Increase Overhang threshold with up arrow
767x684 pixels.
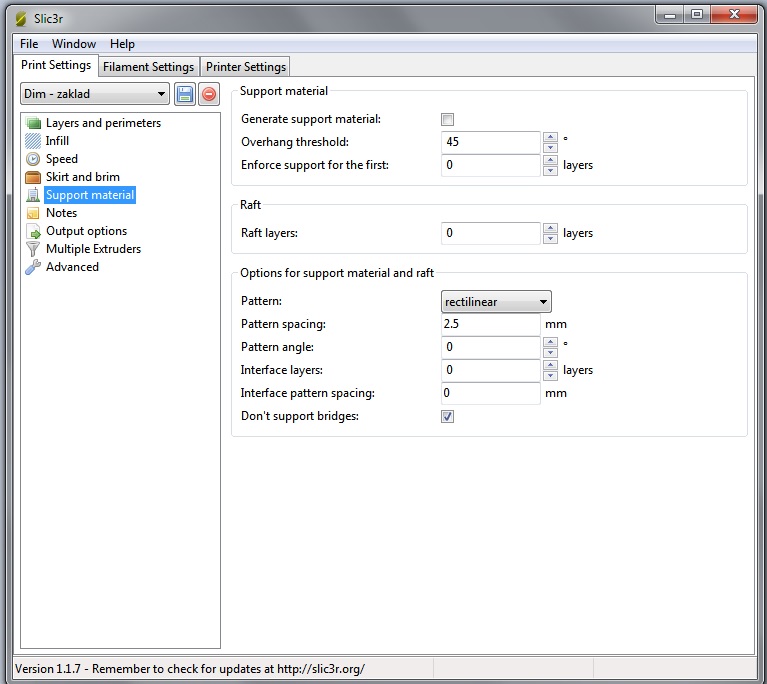click(550, 137)
